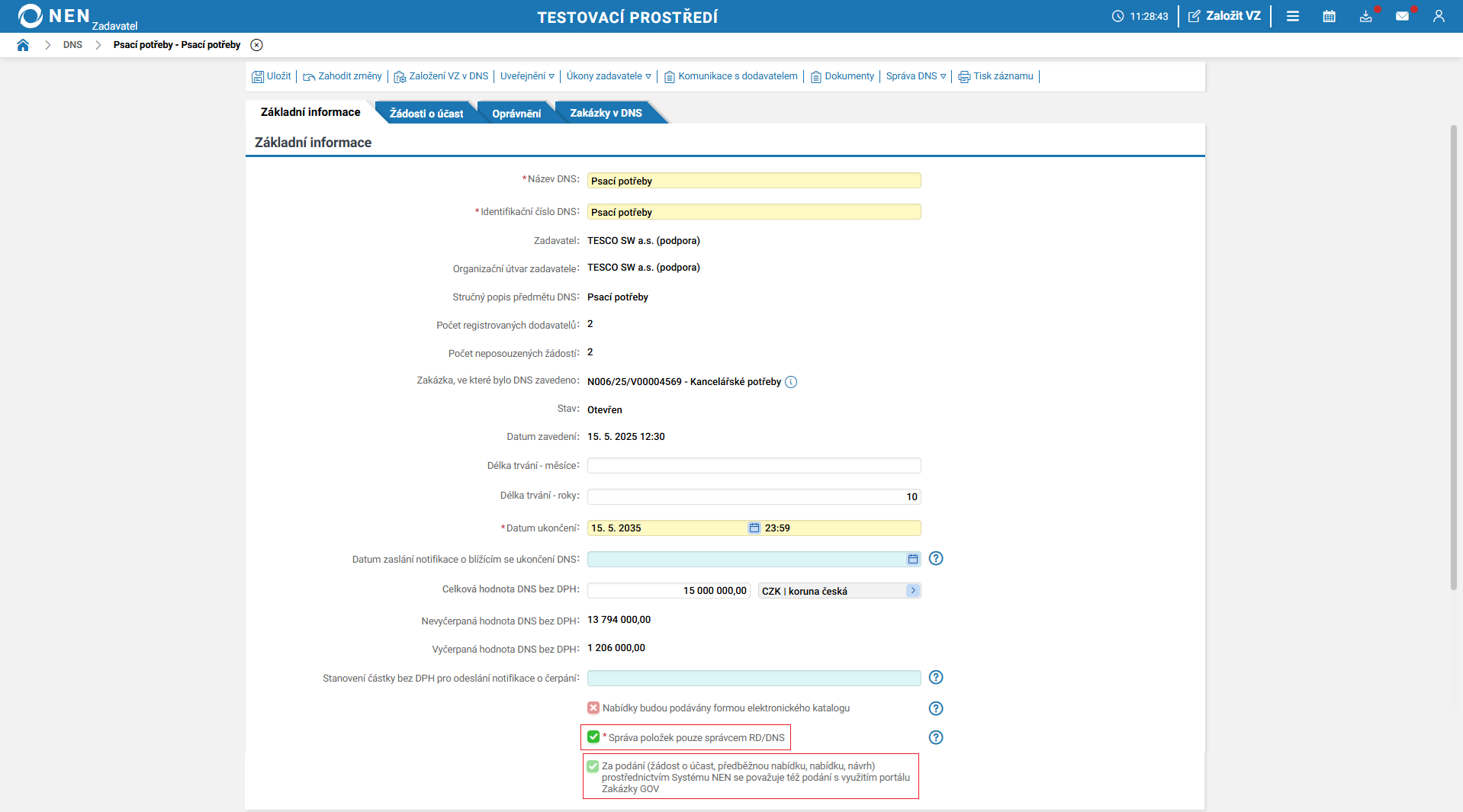This screenshot has height=812, width=1463.
Task: Click the page vertical scrollbar
Action: click(1454, 358)
